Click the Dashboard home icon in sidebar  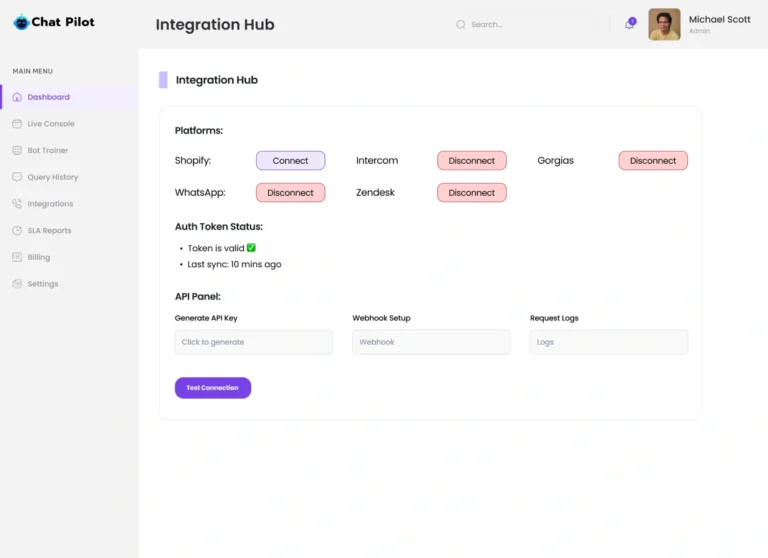17,97
